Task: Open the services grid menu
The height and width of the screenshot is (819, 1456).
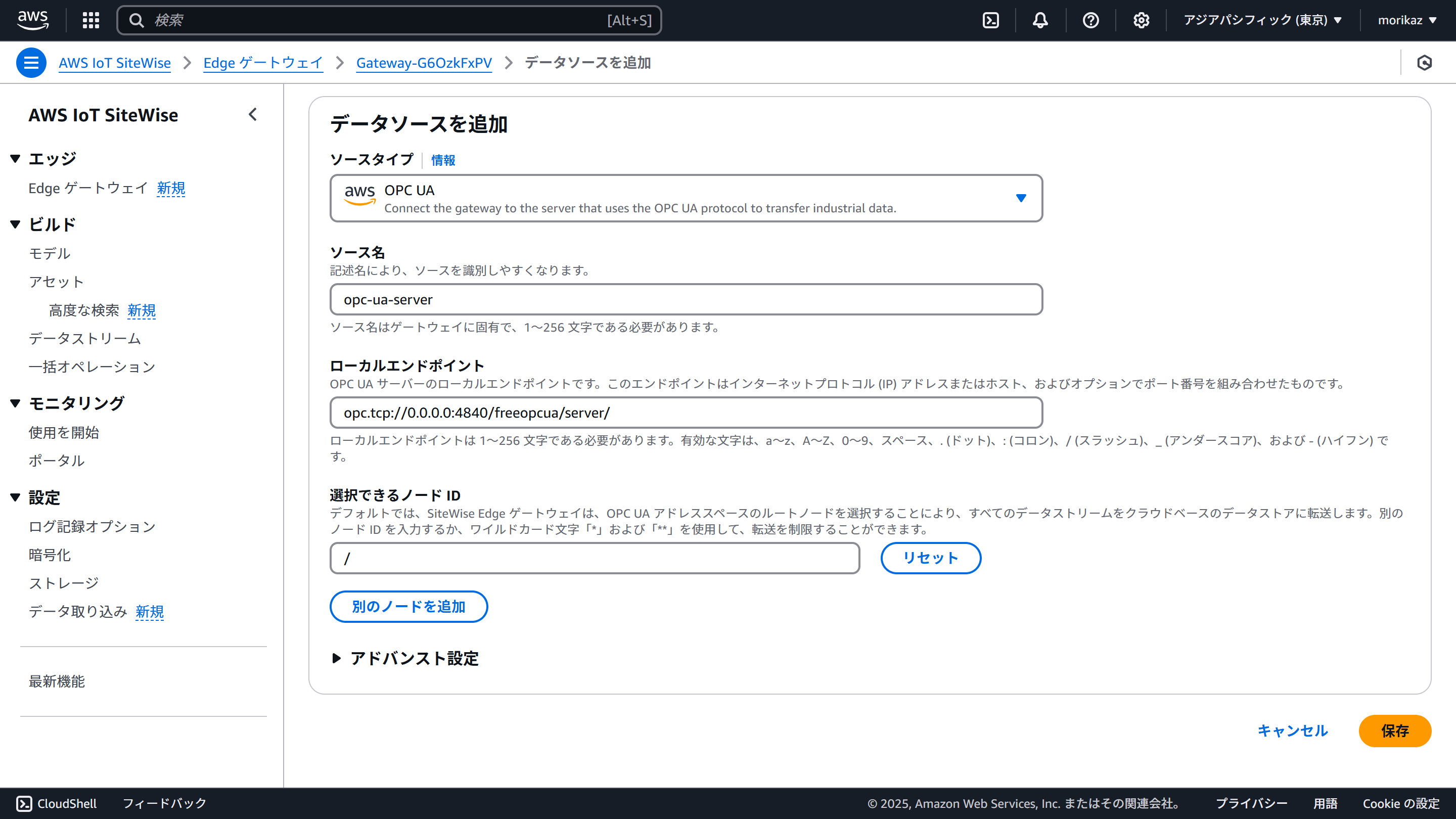Action: click(x=91, y=20)
